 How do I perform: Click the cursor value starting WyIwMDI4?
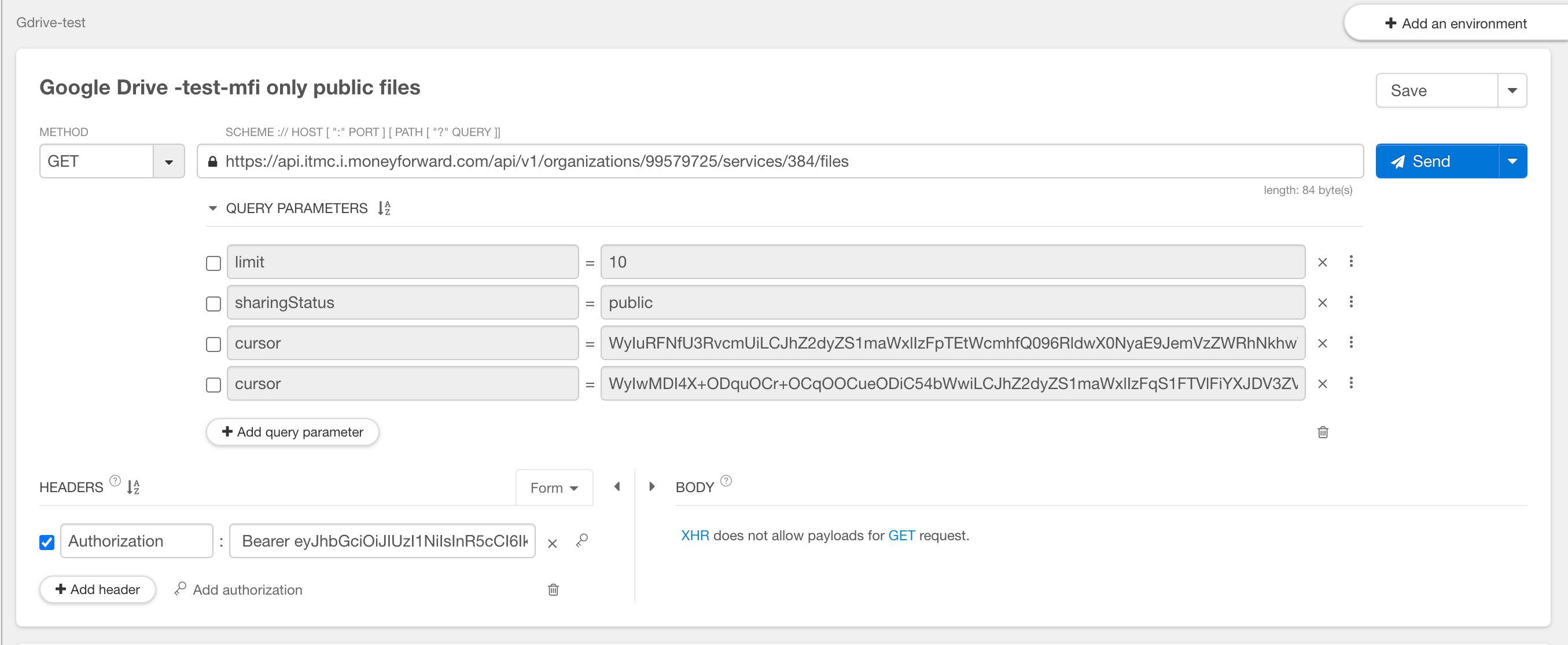click(952, 384)
